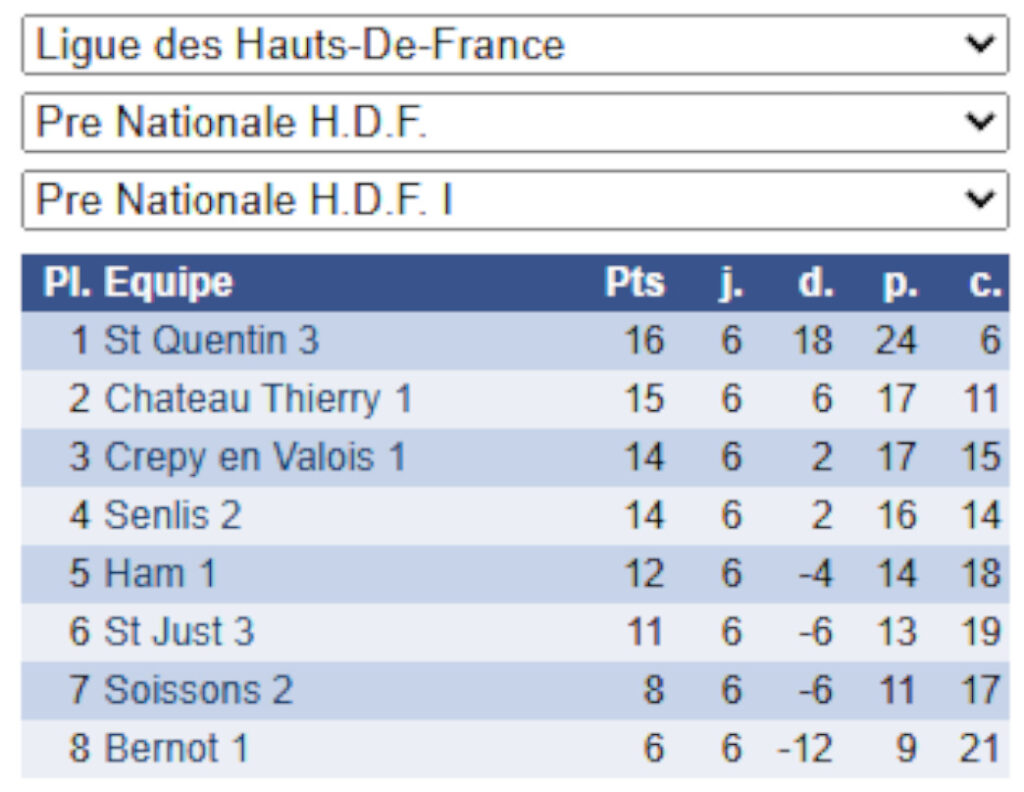Expand the Pre Nationale H.D.F. dropdown
Screen dimensions: 1024x792
(x=514, y=122)
